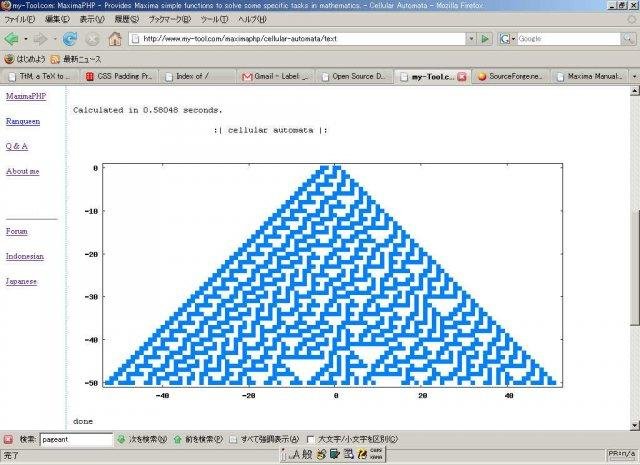The image size is (640, 465).
Task: Toggle the match case (大文字/小文字を区別) checkbox
Action: coord(312,439)
